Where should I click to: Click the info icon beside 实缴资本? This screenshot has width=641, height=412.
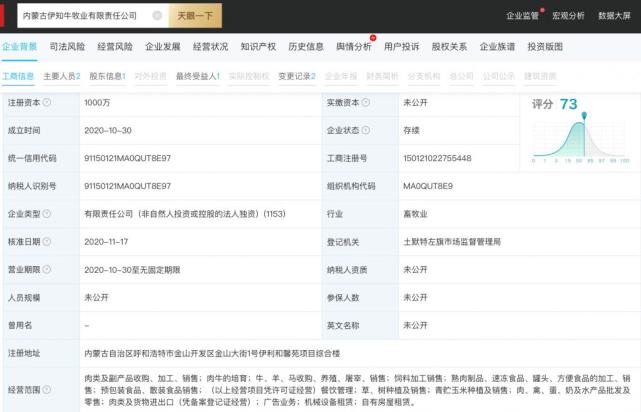tap(366, 102)
